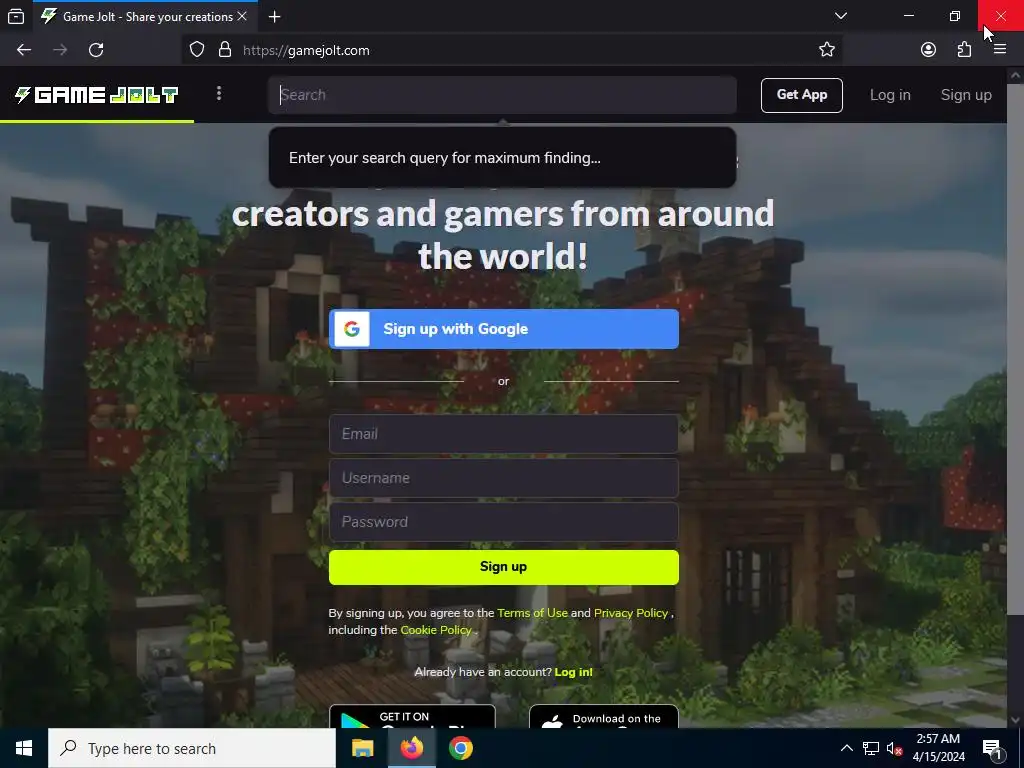Restore down the Firefox window
The width and height of the screenshot is (1024, 768).
[955, 16]
